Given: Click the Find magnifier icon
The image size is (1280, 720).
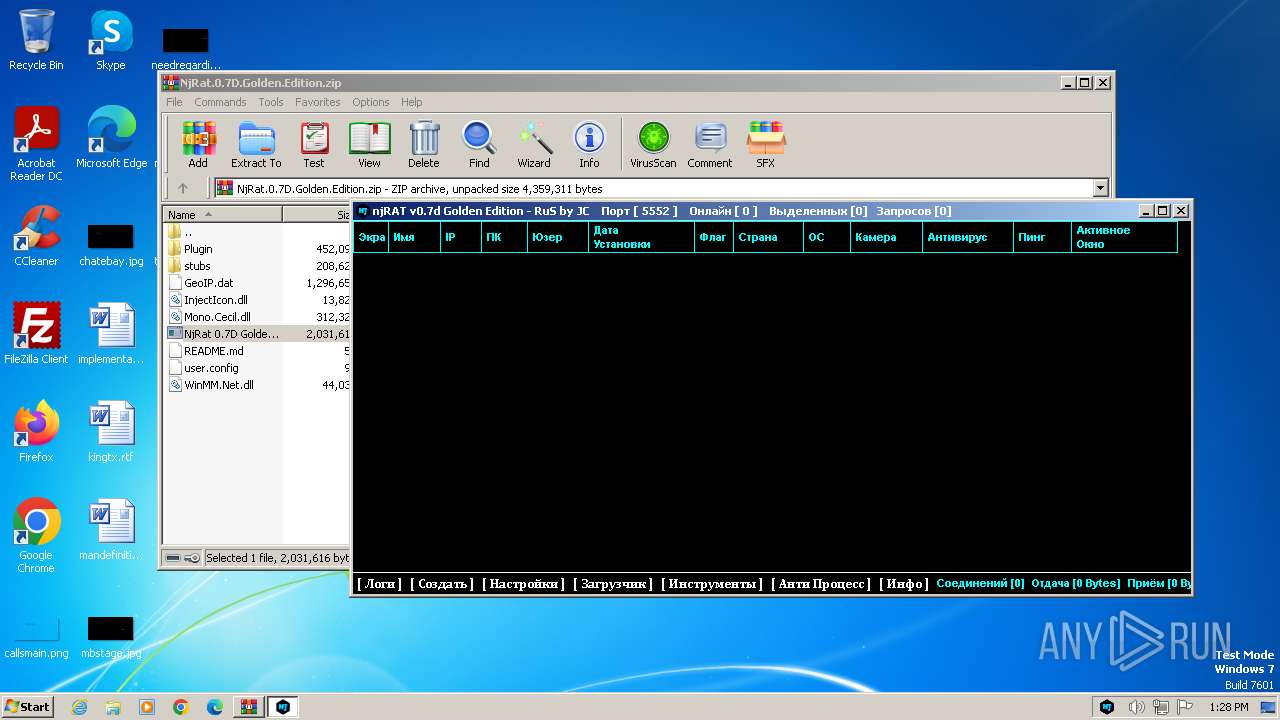Looking at the screenshot, I should (x=479, y=144).
